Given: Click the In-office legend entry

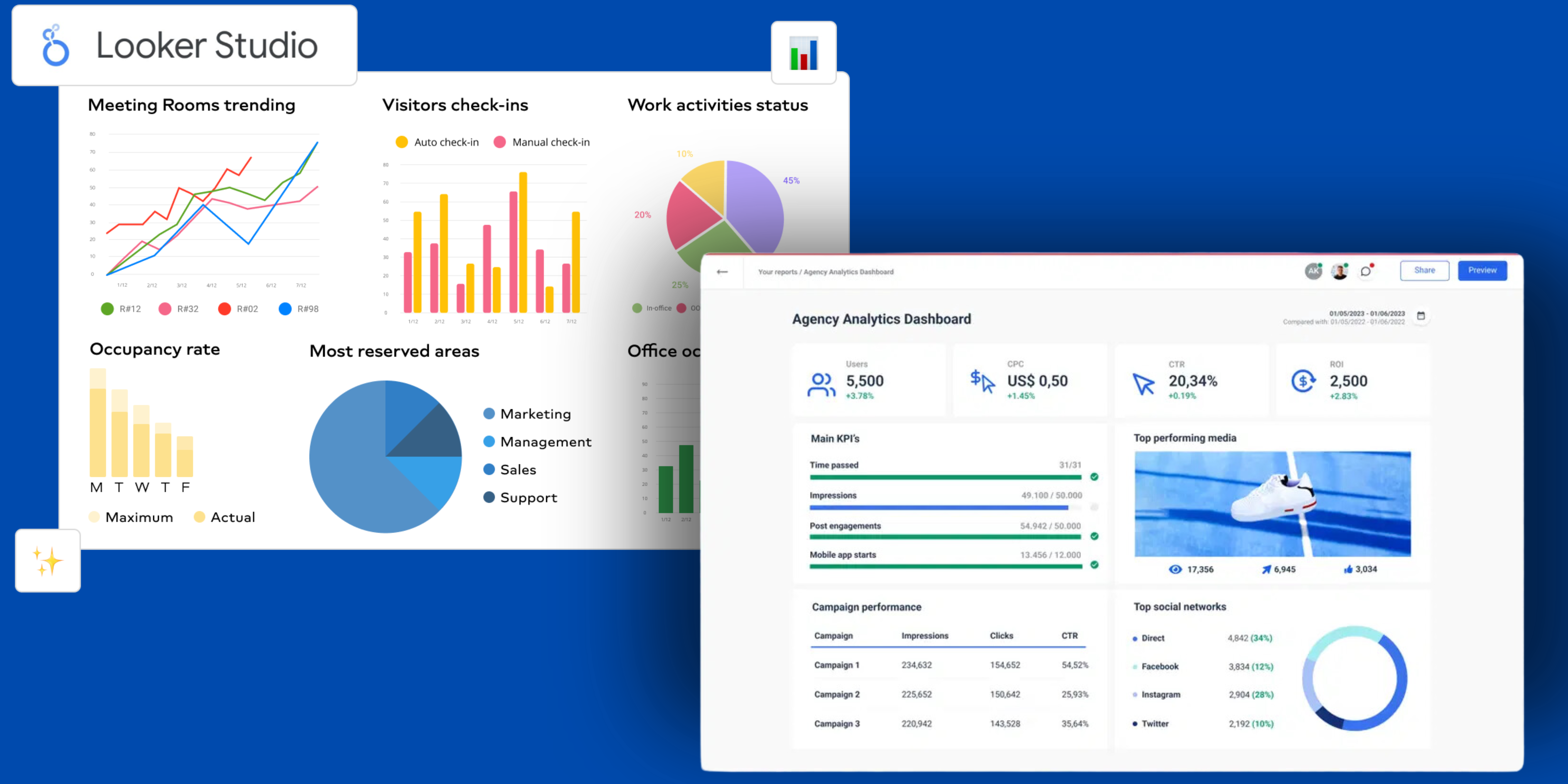Looking at the screenshot, I should pyautogui.click(x=652, y=308).
